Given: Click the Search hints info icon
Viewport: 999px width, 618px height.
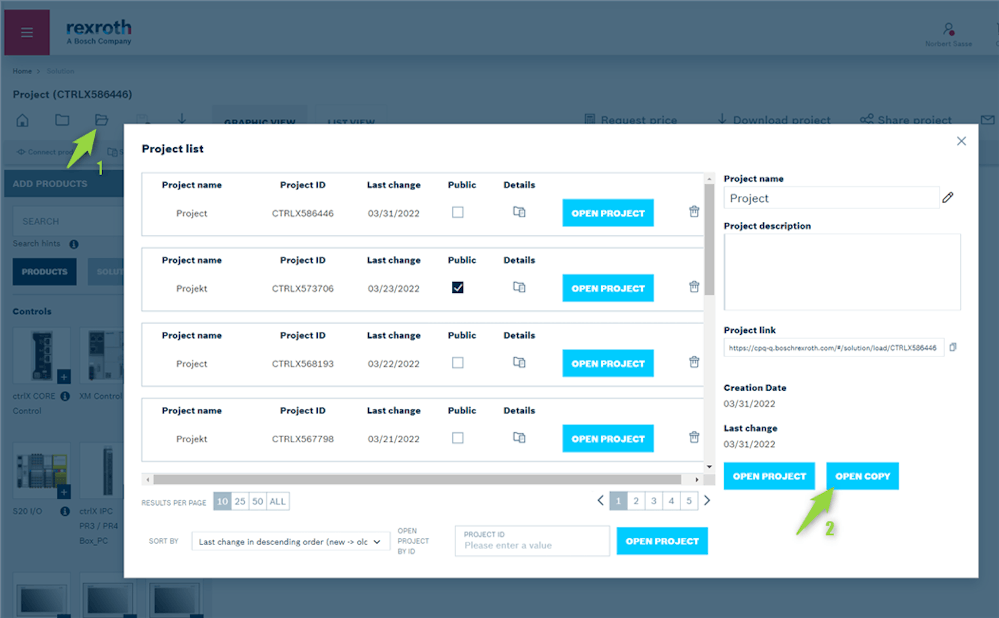Looking at the screenshot, I should 74,244.
